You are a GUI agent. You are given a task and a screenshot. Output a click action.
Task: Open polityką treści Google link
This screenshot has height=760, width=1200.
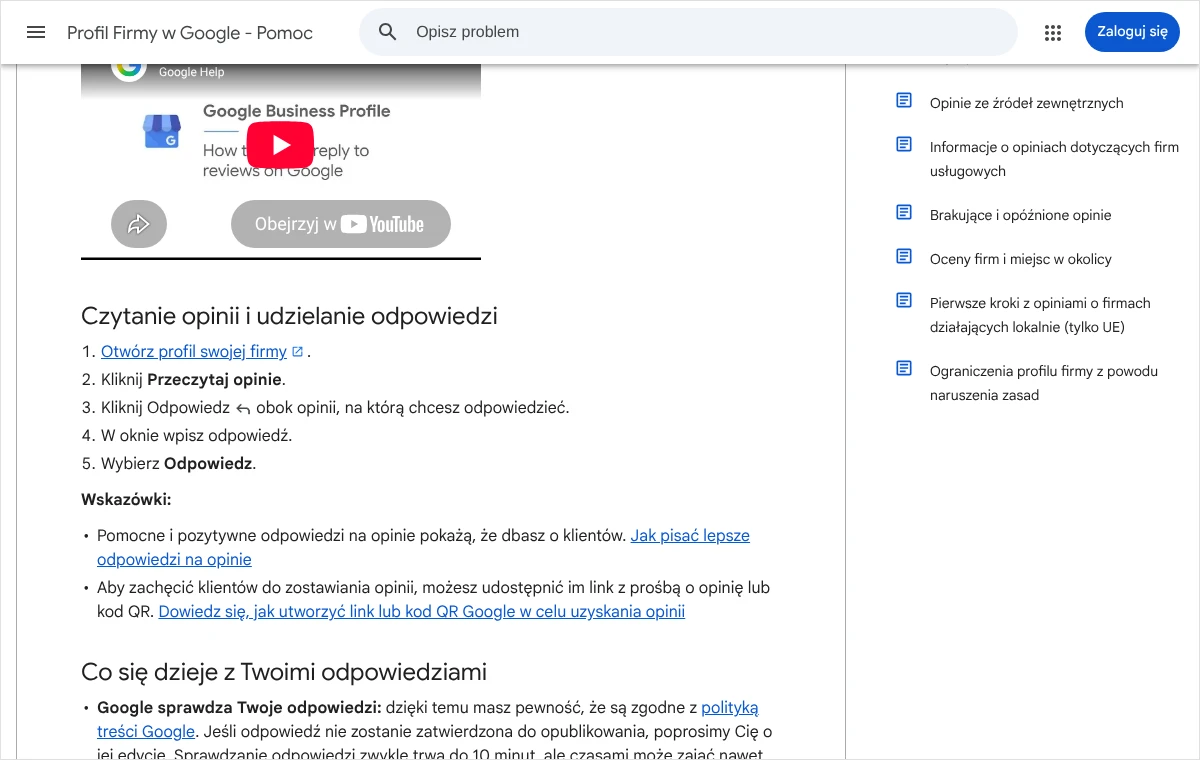click(428, 719)
